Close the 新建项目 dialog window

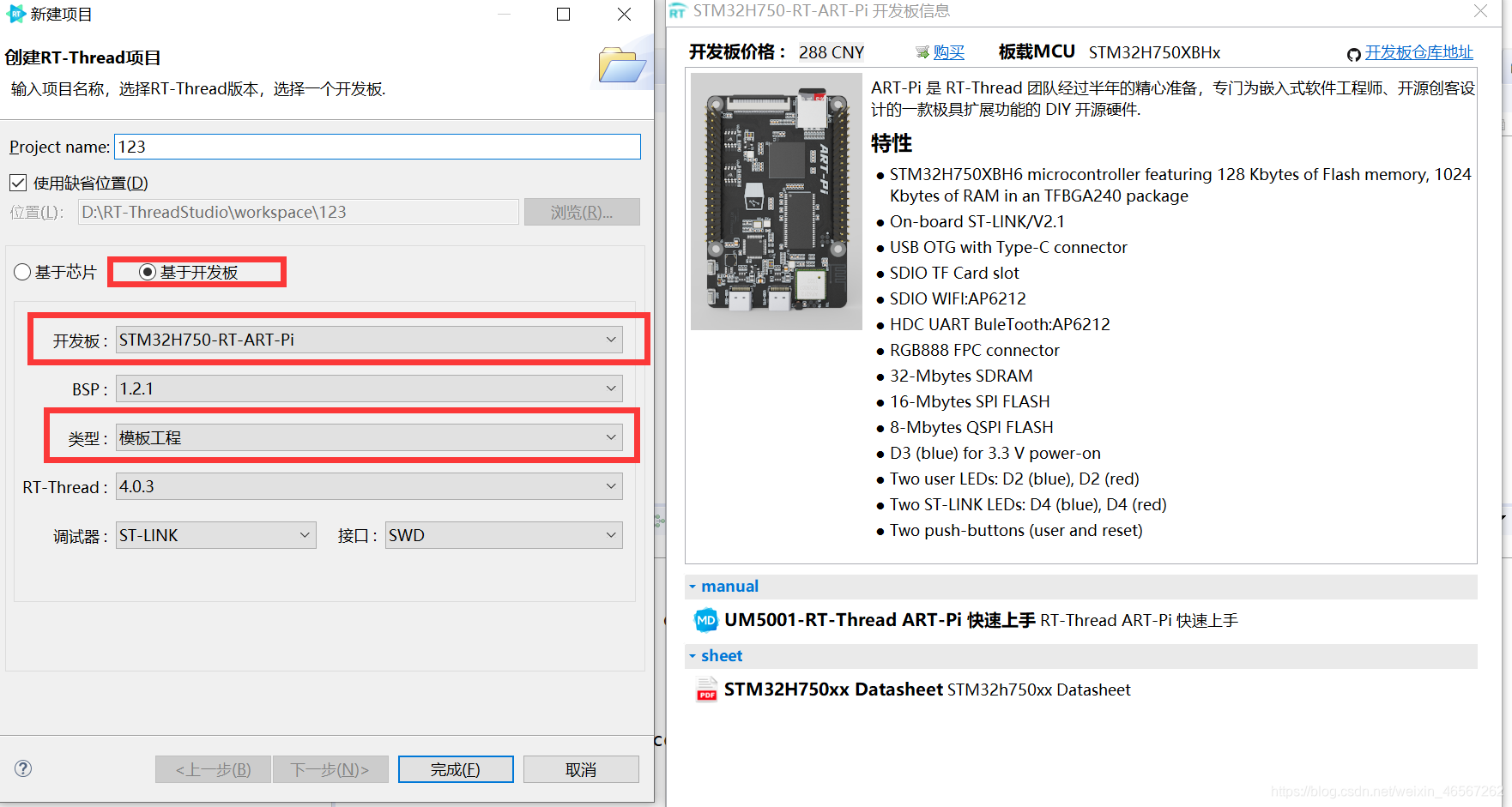coord(625,14)
